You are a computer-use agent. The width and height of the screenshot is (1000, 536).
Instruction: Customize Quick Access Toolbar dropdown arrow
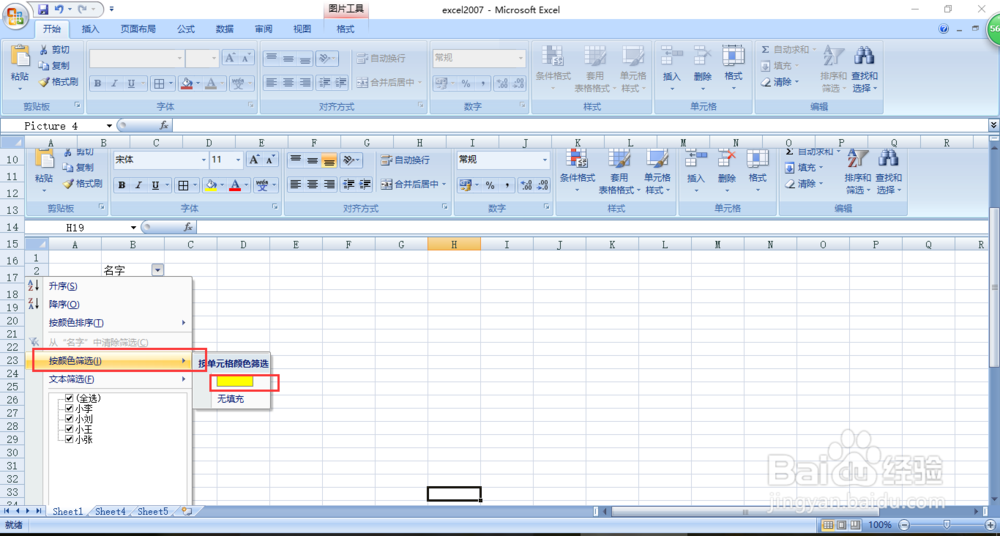tap(112, 10)
